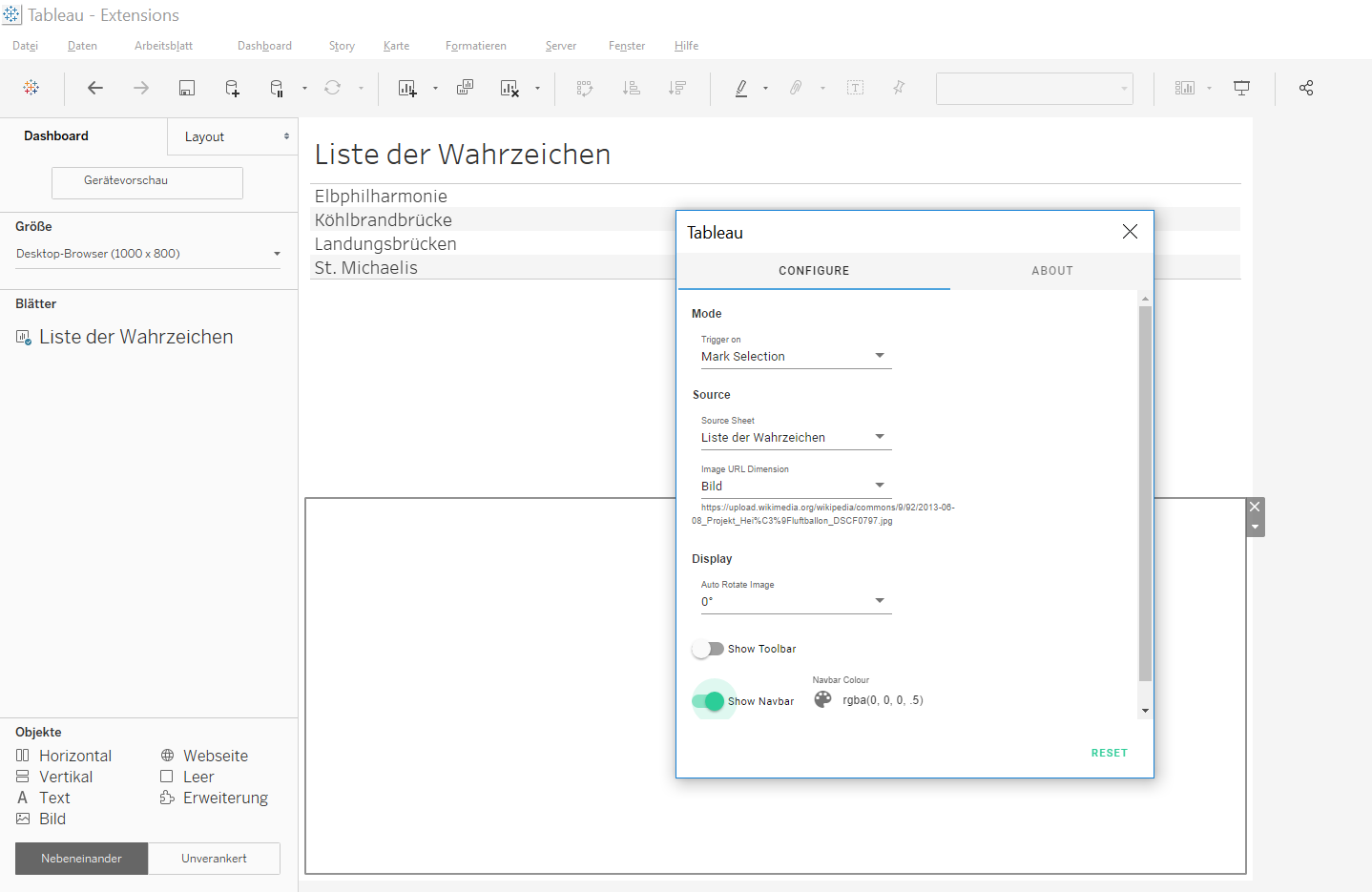
Task: Click the Liste der Wahrzeichen sheet in Blätter
Action: pyautogui.click(x=125, y=337)
